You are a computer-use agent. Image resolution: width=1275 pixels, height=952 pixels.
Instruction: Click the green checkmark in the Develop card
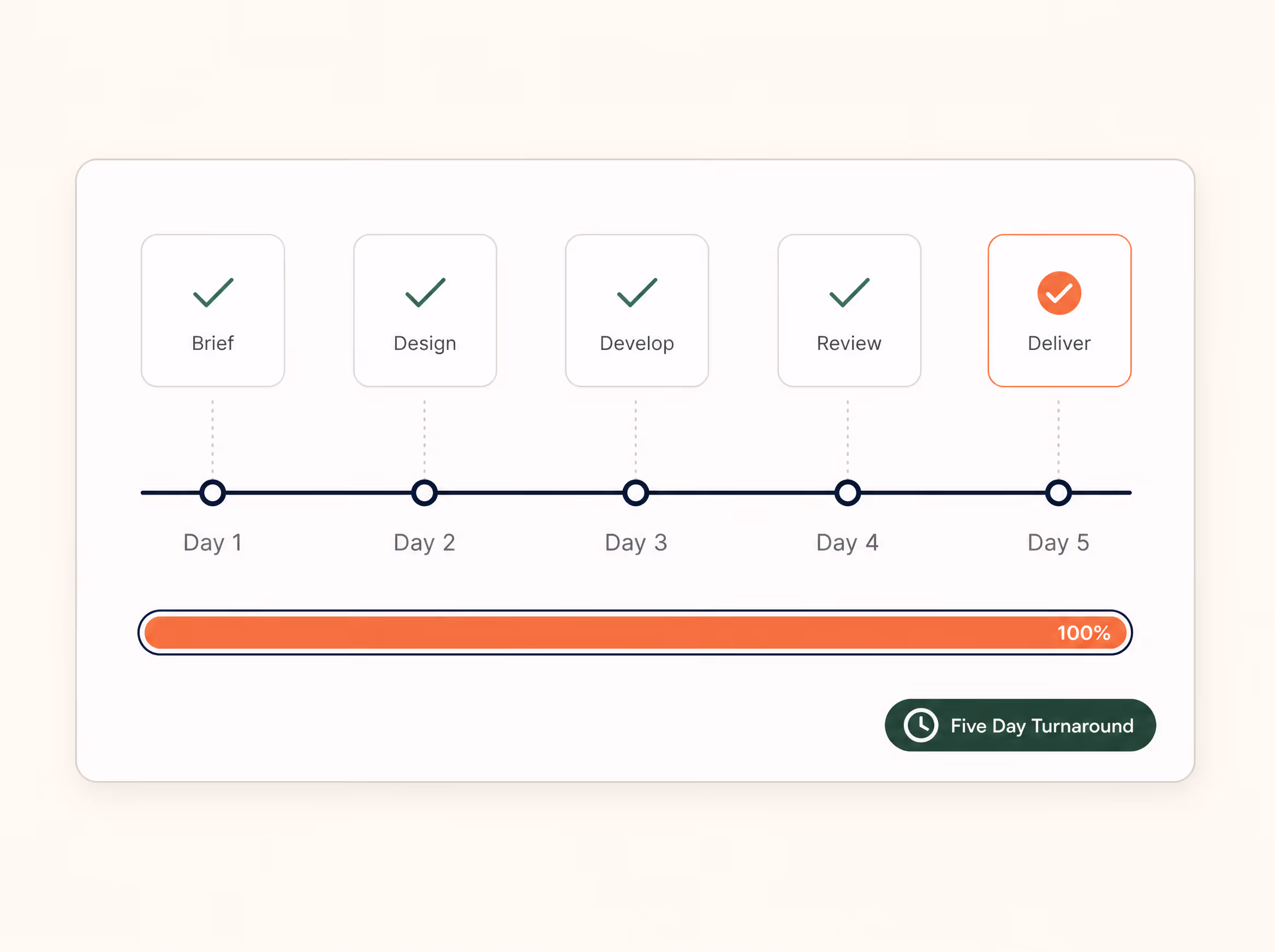[x=636, y=292]
